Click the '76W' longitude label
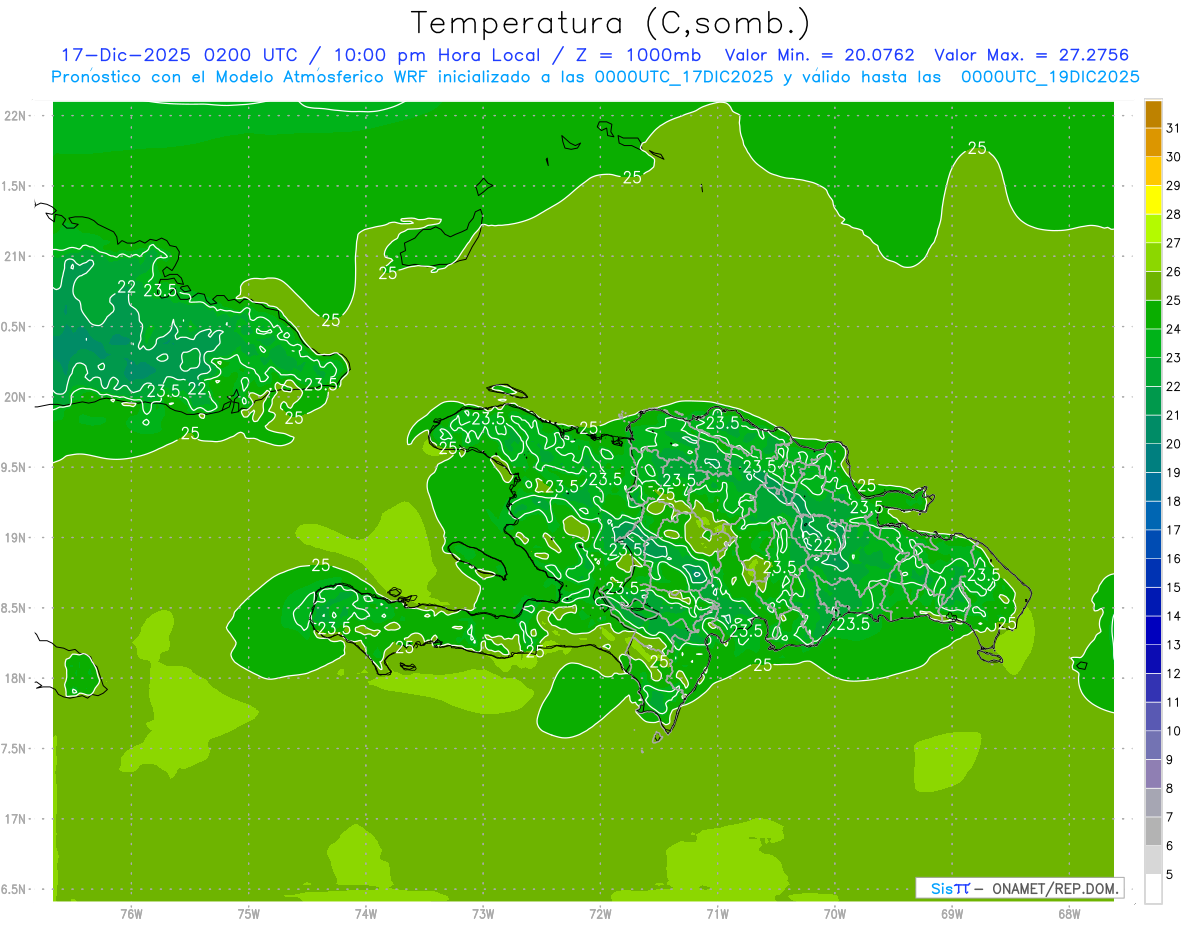The image size is (1200, 927). click(131, 914)
